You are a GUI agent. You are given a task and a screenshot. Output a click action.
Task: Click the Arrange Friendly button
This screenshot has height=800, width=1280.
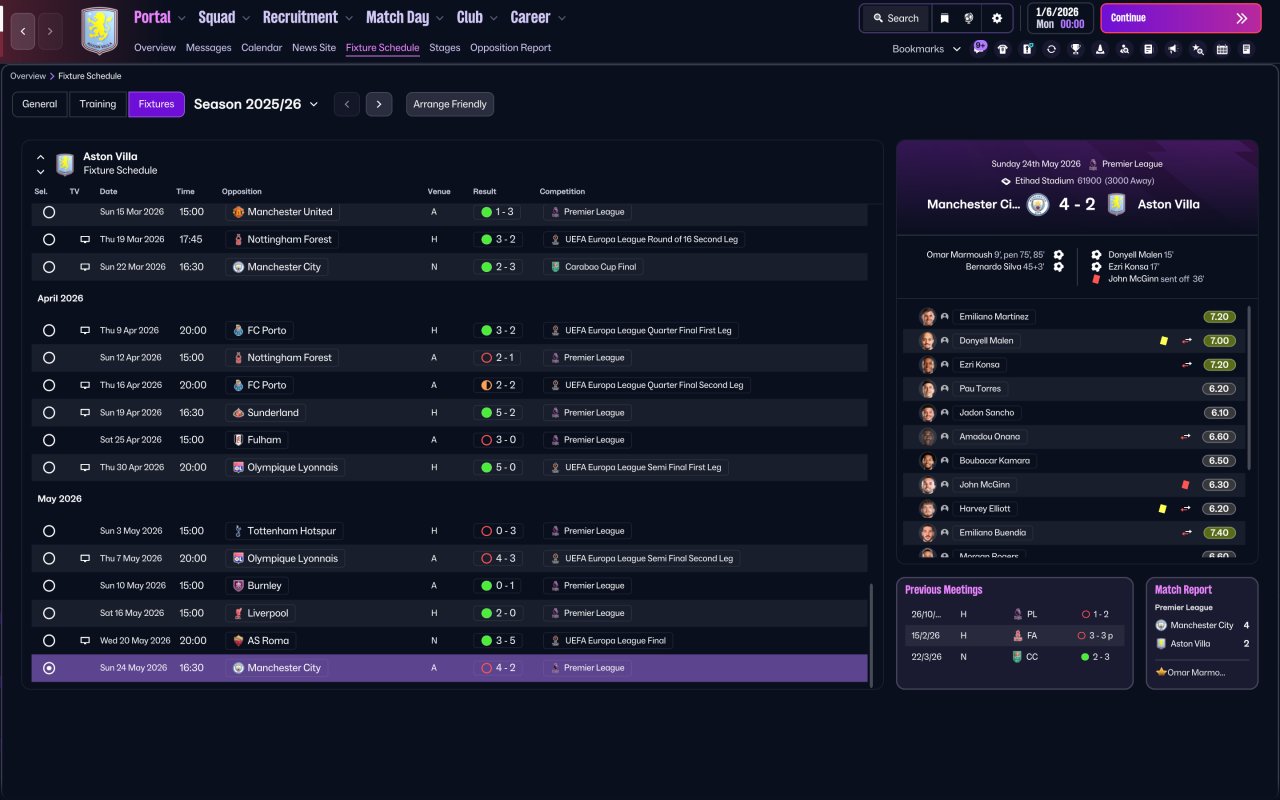[450, 104]
